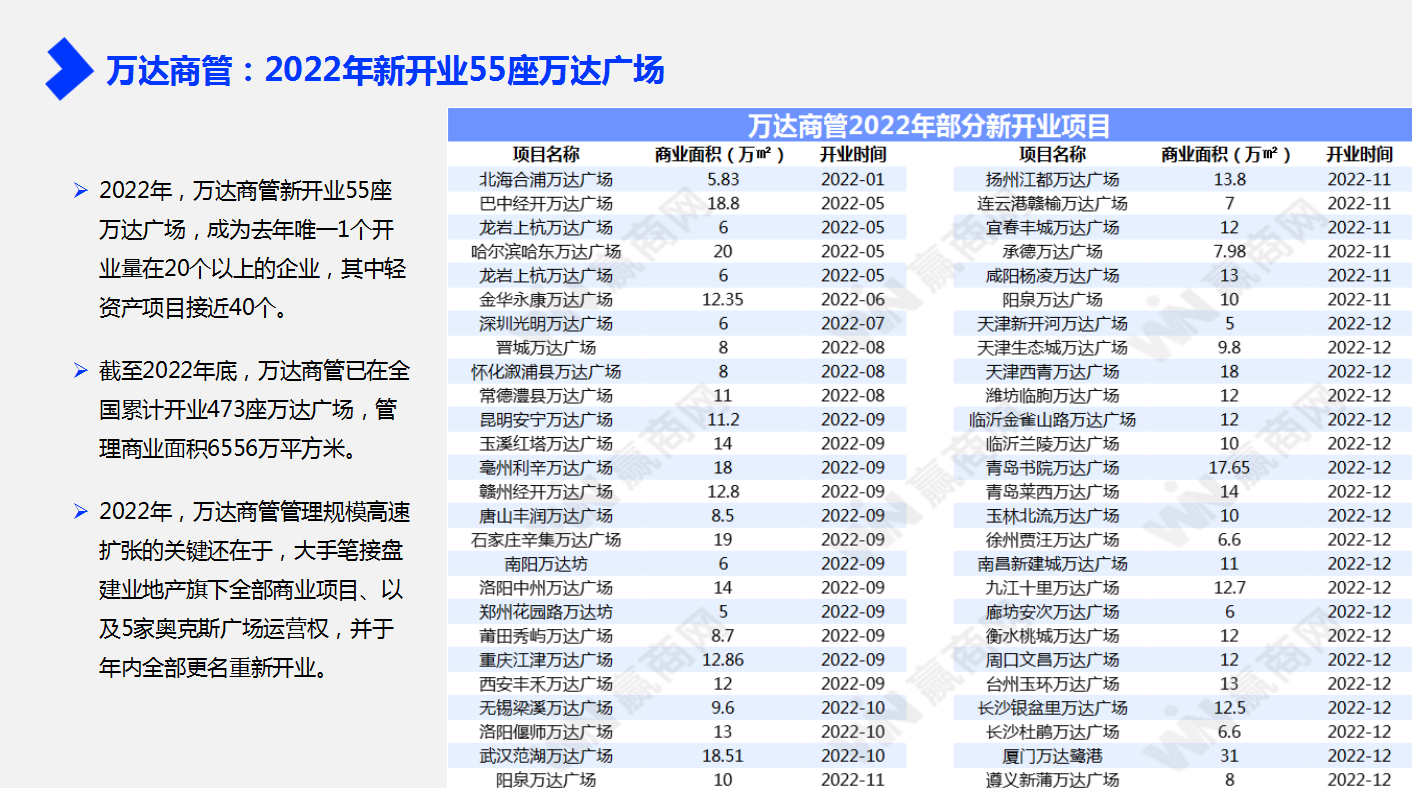Screen dimensions: 1412x788
Task: Select 玉溪红塔万达广场
Action: tap(546, 444)
